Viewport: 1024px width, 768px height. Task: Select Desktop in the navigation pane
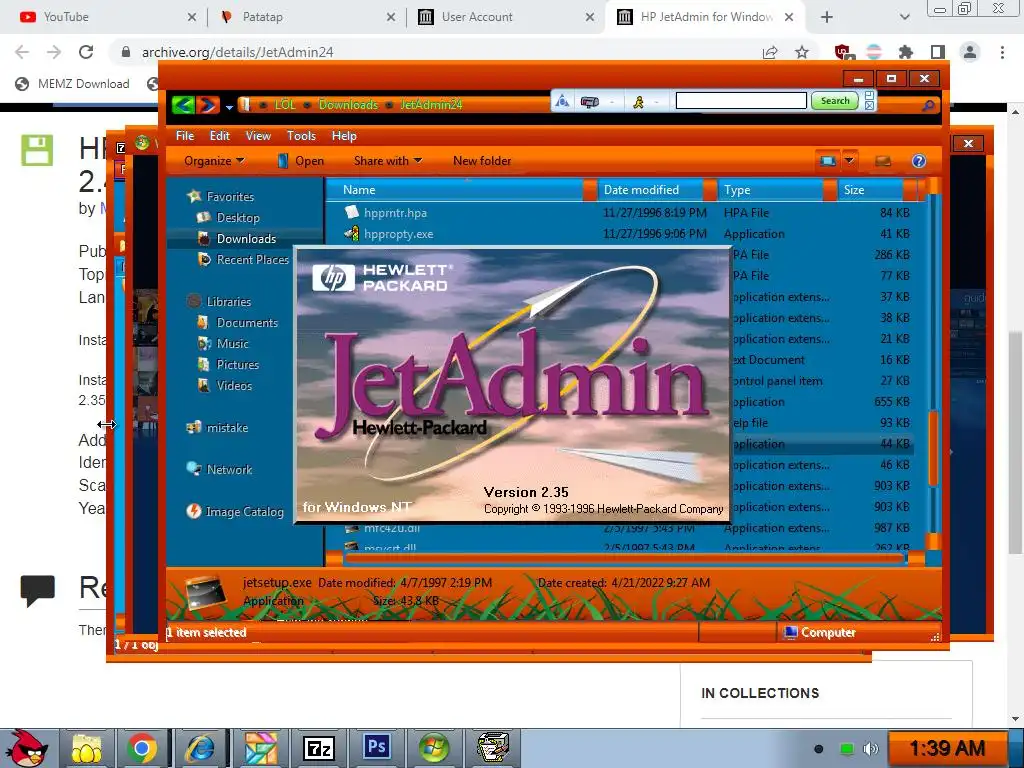(x=229, y=217)
